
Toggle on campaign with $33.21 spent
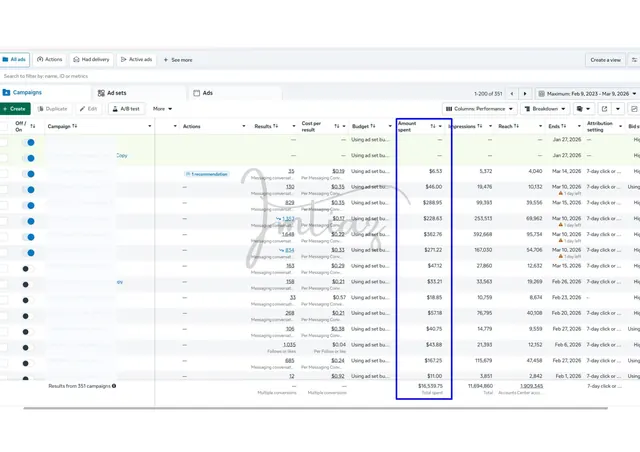pos(28,285)
